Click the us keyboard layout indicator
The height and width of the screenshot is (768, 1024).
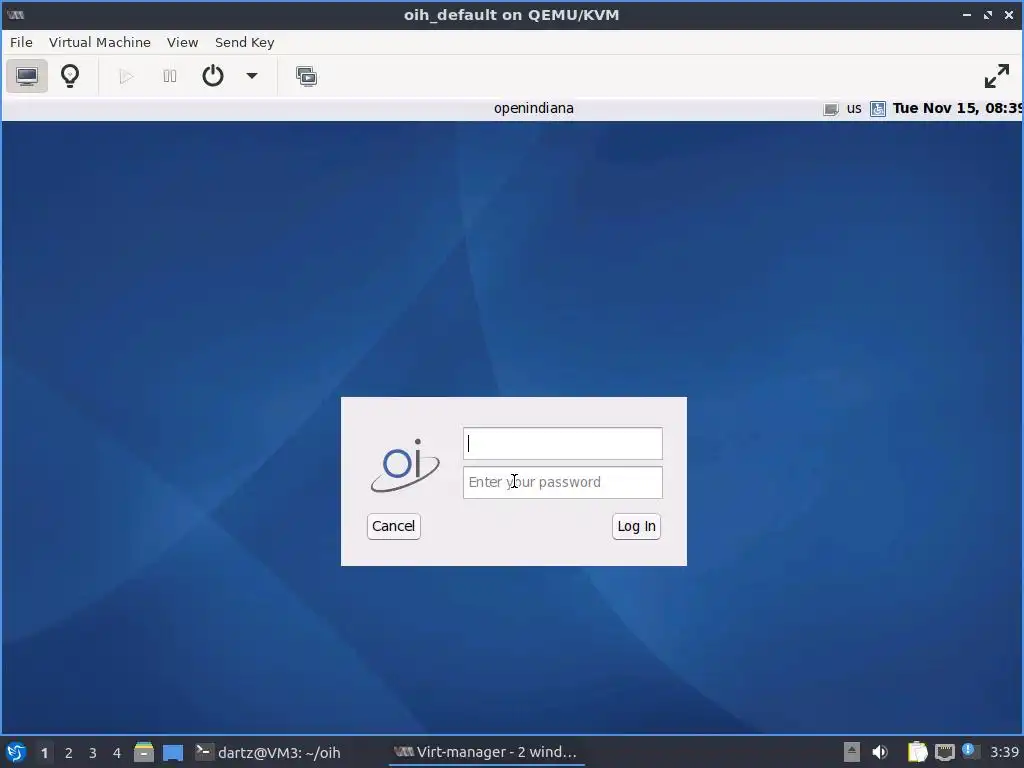click(854, 108)
